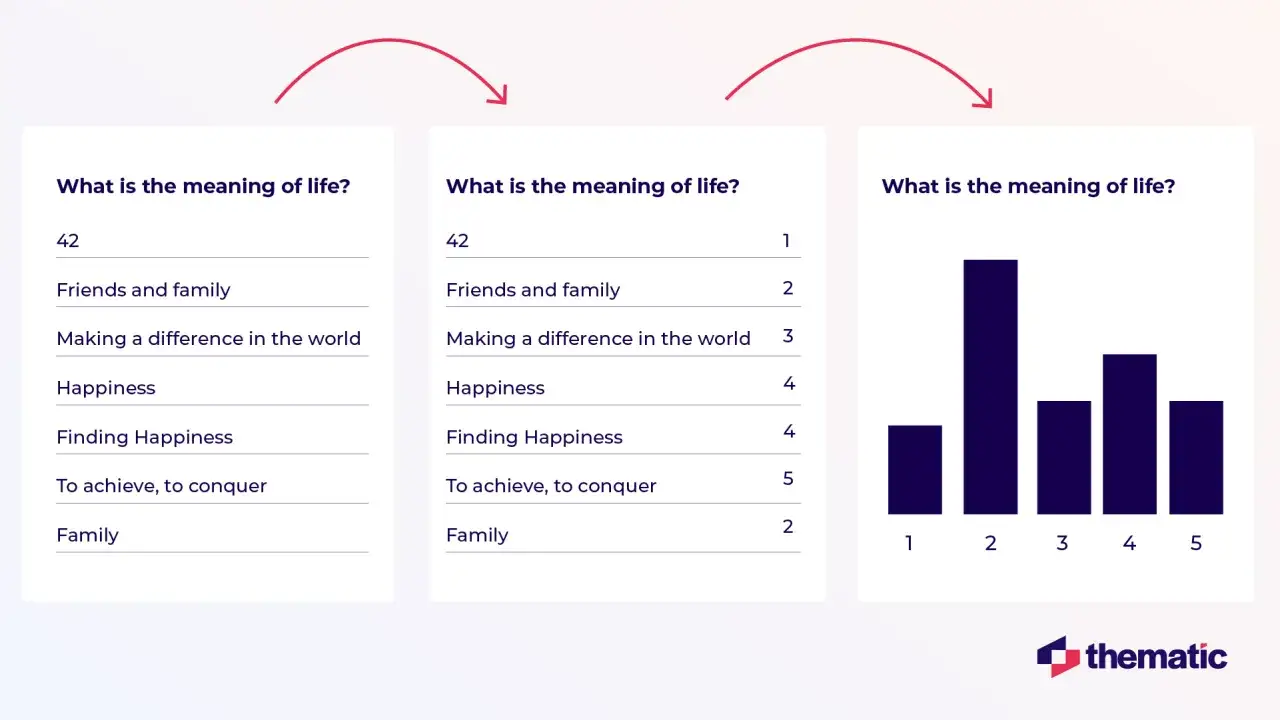This screenshot has height=720, width=1280.
Task: Select the bar for category 4
Action: coord(1130,434)
